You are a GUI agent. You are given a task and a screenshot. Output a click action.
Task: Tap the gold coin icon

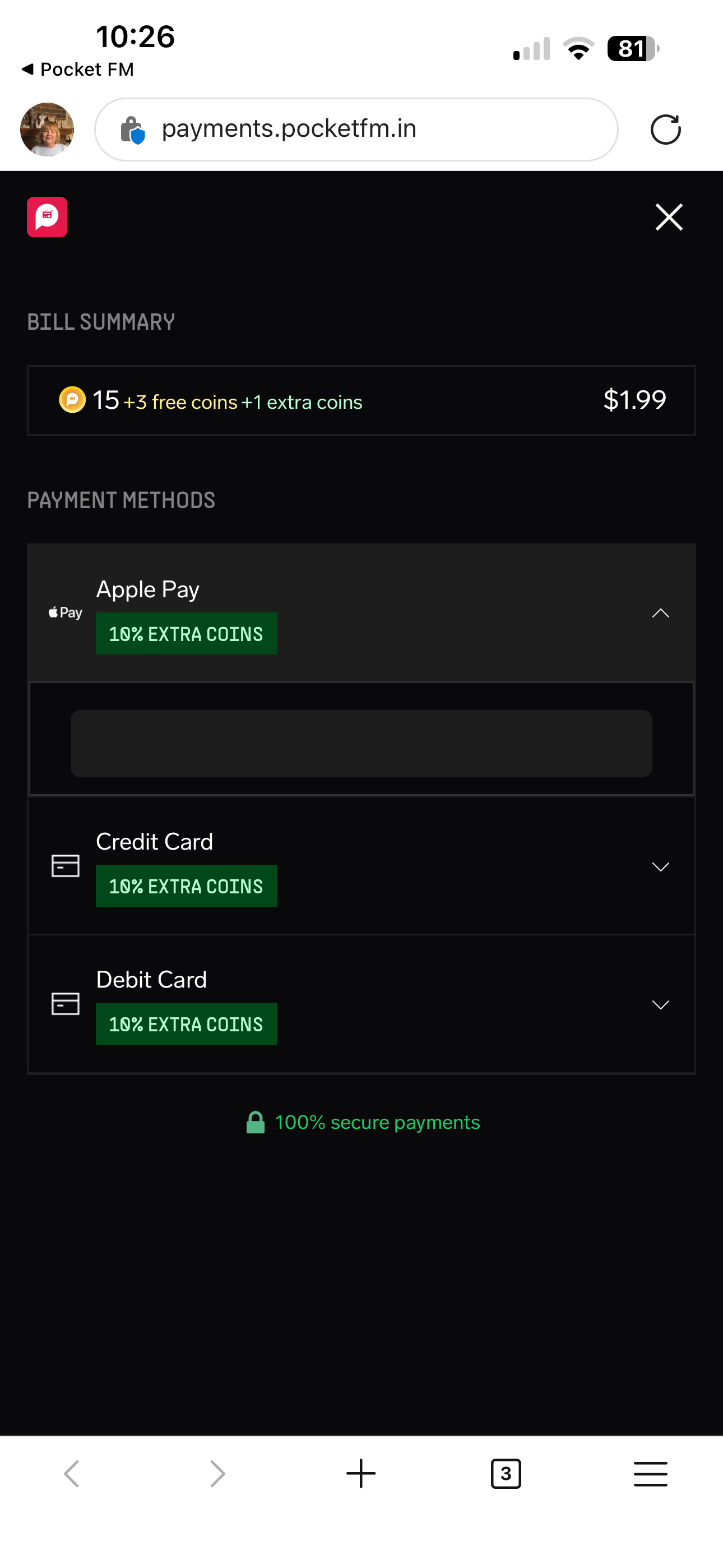(72, 400)
